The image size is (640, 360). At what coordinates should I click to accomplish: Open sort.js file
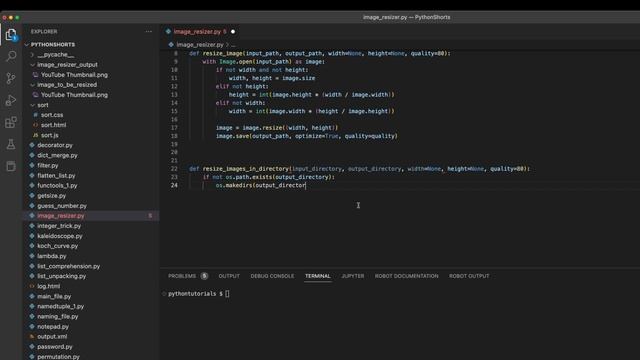49,135
